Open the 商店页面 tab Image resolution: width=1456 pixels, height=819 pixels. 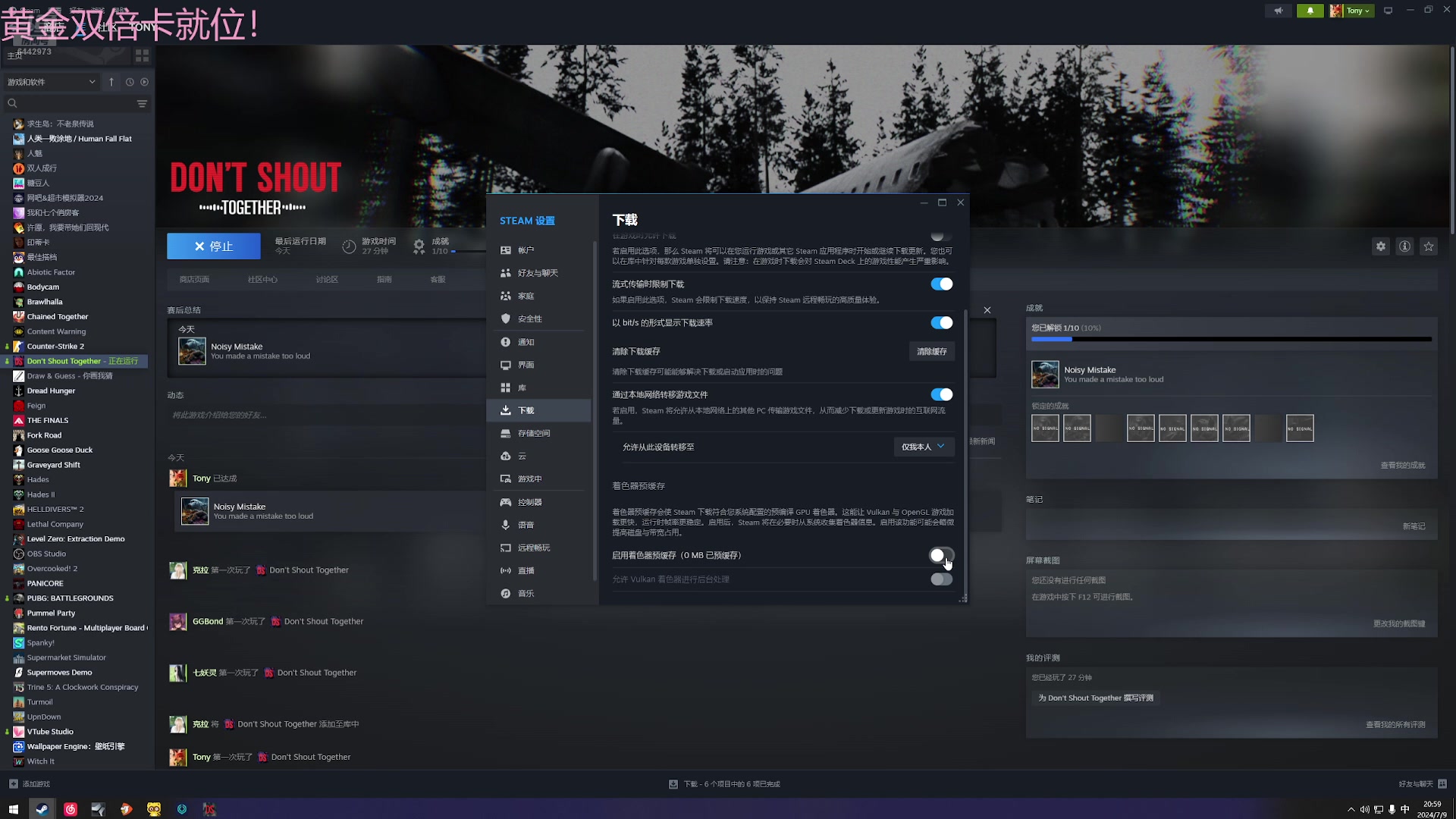point(194,279)
